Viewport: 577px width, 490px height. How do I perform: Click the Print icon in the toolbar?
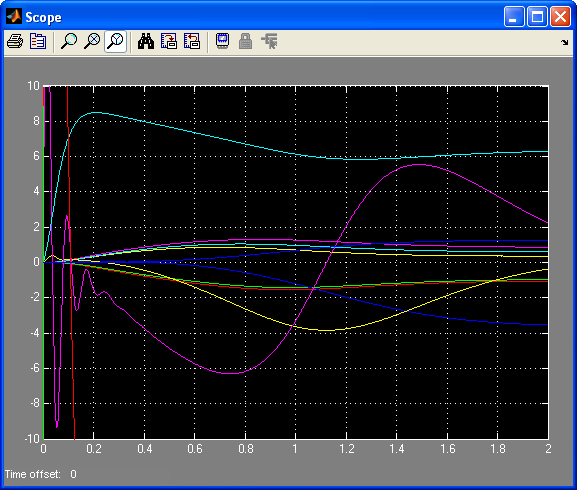tap(15, 41)
